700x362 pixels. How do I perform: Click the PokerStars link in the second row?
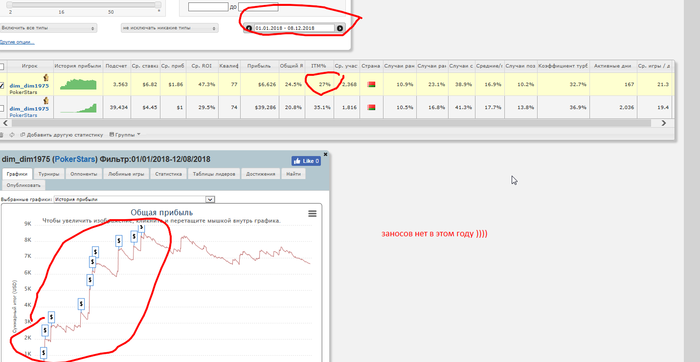(x=22, y=115)
